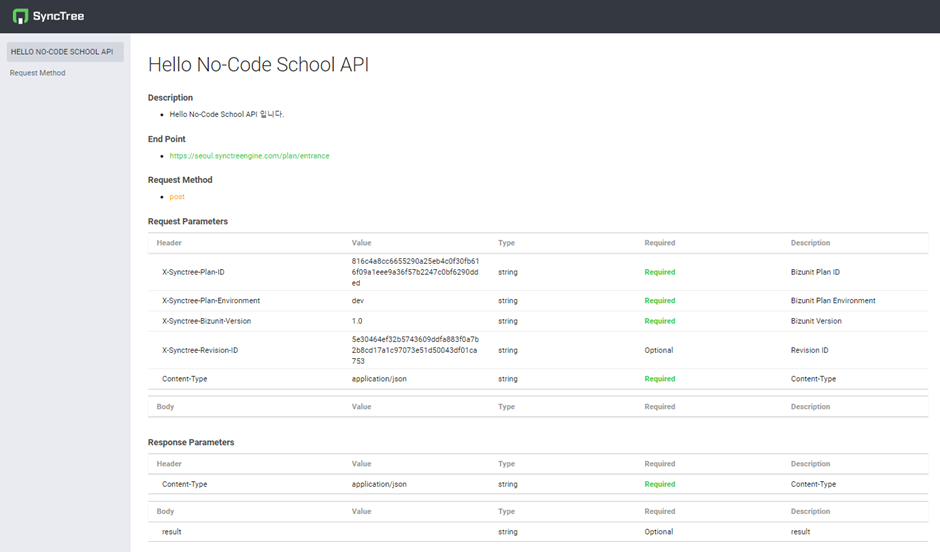Click the Plan ID value starting 816c4a8cc
The image size is (940, 552).
coord(415,272)
